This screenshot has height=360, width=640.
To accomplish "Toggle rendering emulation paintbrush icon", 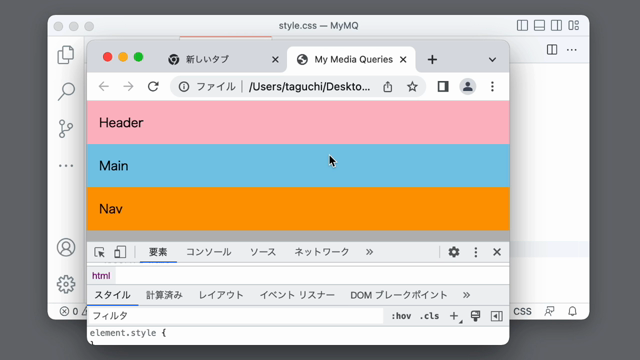I will 476,316.
